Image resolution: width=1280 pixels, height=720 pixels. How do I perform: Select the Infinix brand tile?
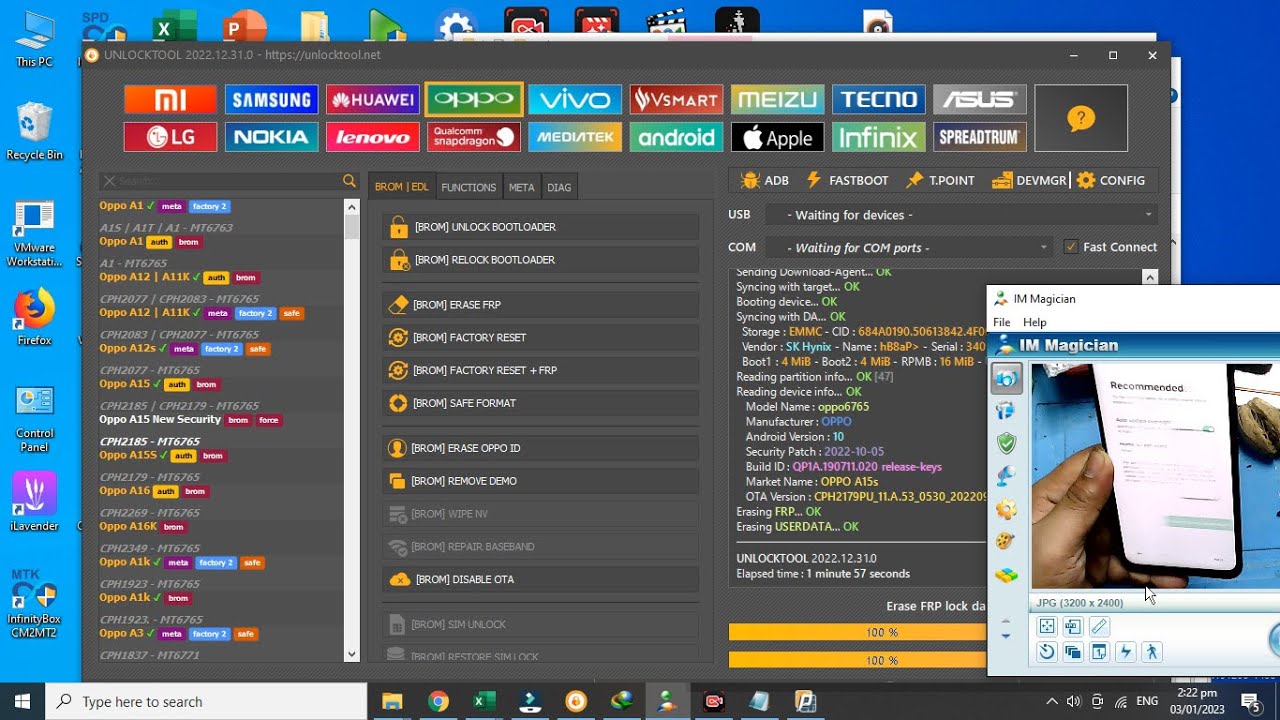pyautogui.click(x=878, y=137)
